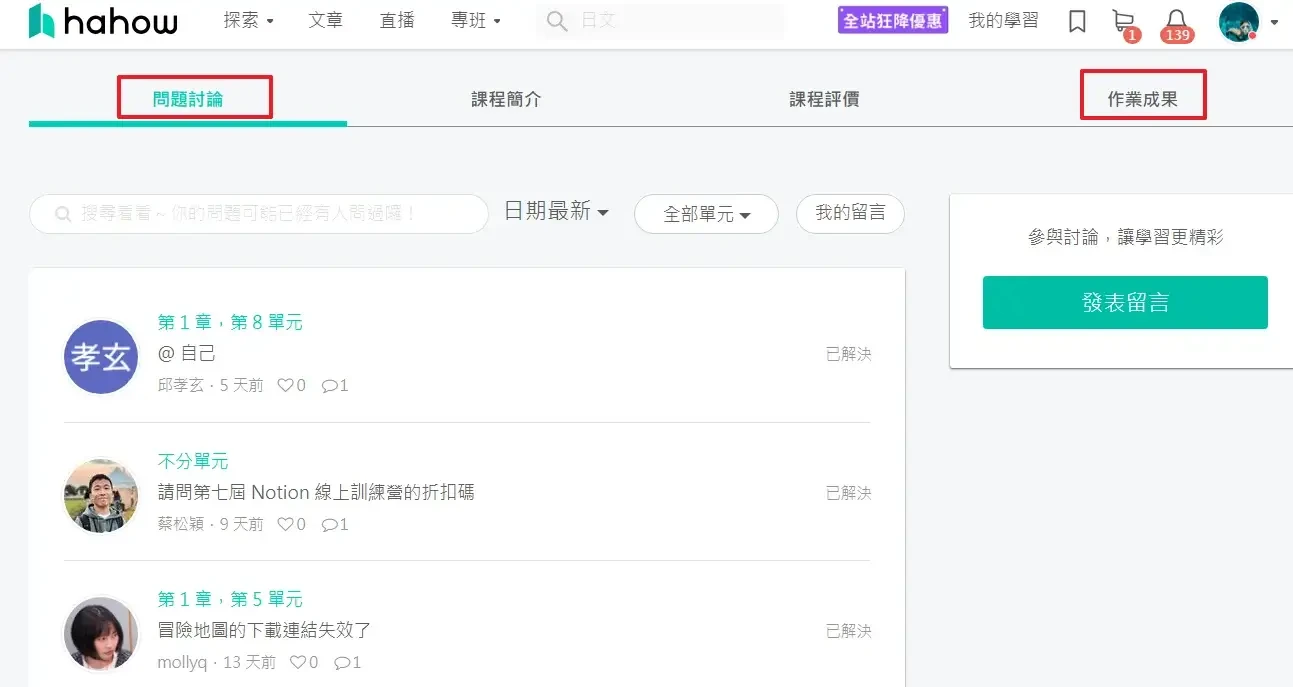Click author name 蔡松穎
The image size is (1293, 687).
click(181, 524)
